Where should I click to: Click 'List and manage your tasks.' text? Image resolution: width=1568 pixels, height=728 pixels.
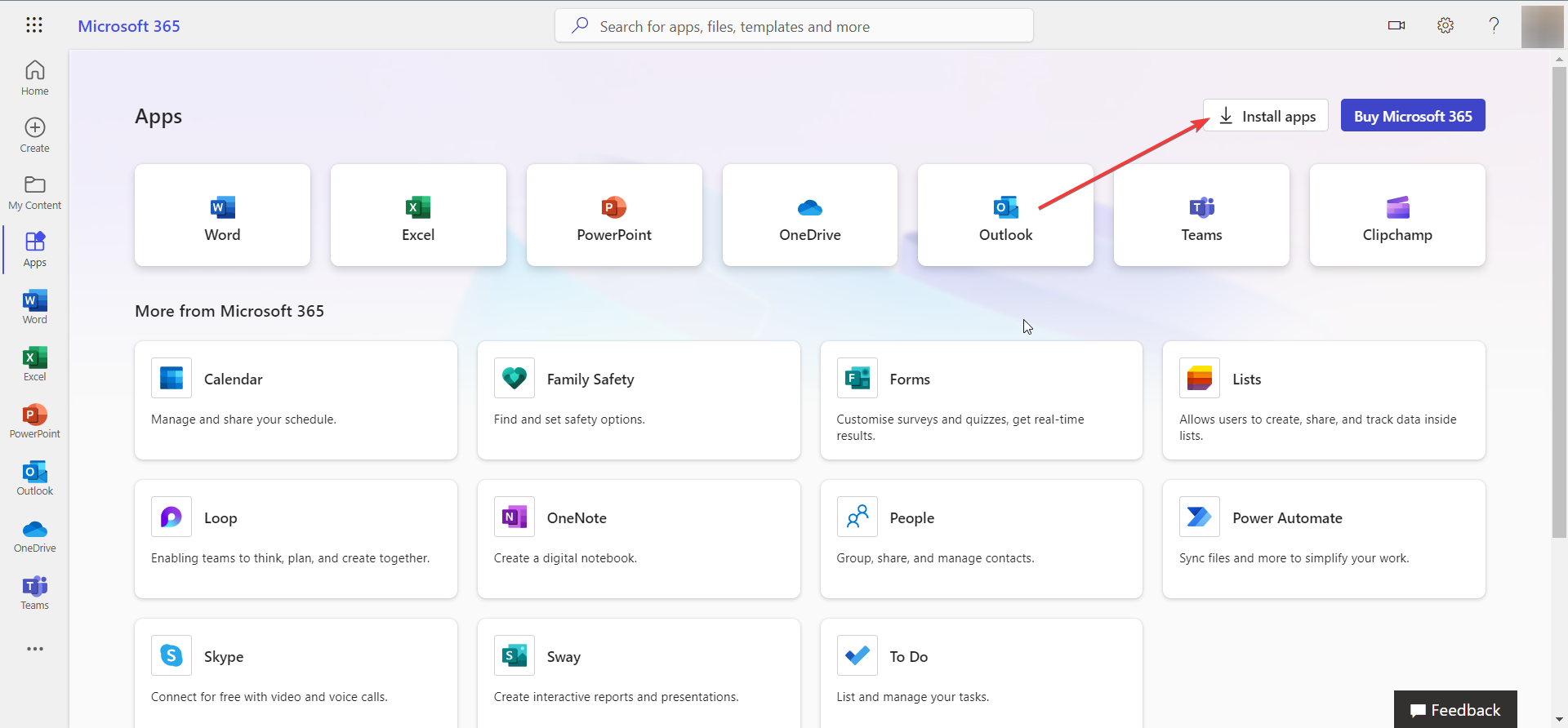913,697
